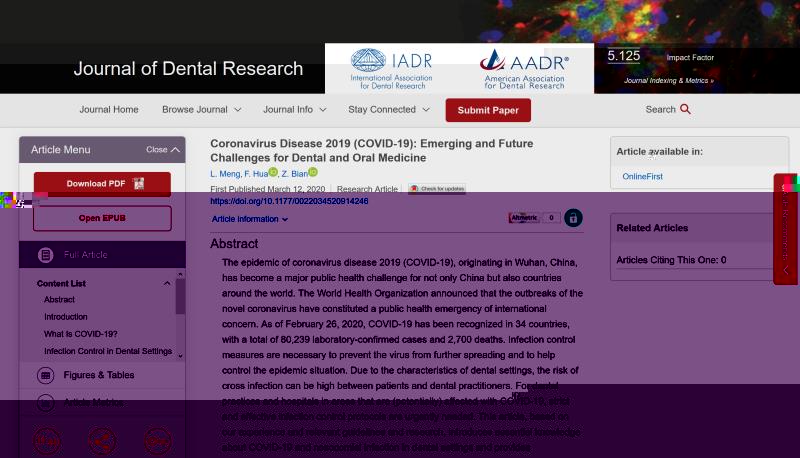Jump to What Is COVID-19? section

coord(80,334)
